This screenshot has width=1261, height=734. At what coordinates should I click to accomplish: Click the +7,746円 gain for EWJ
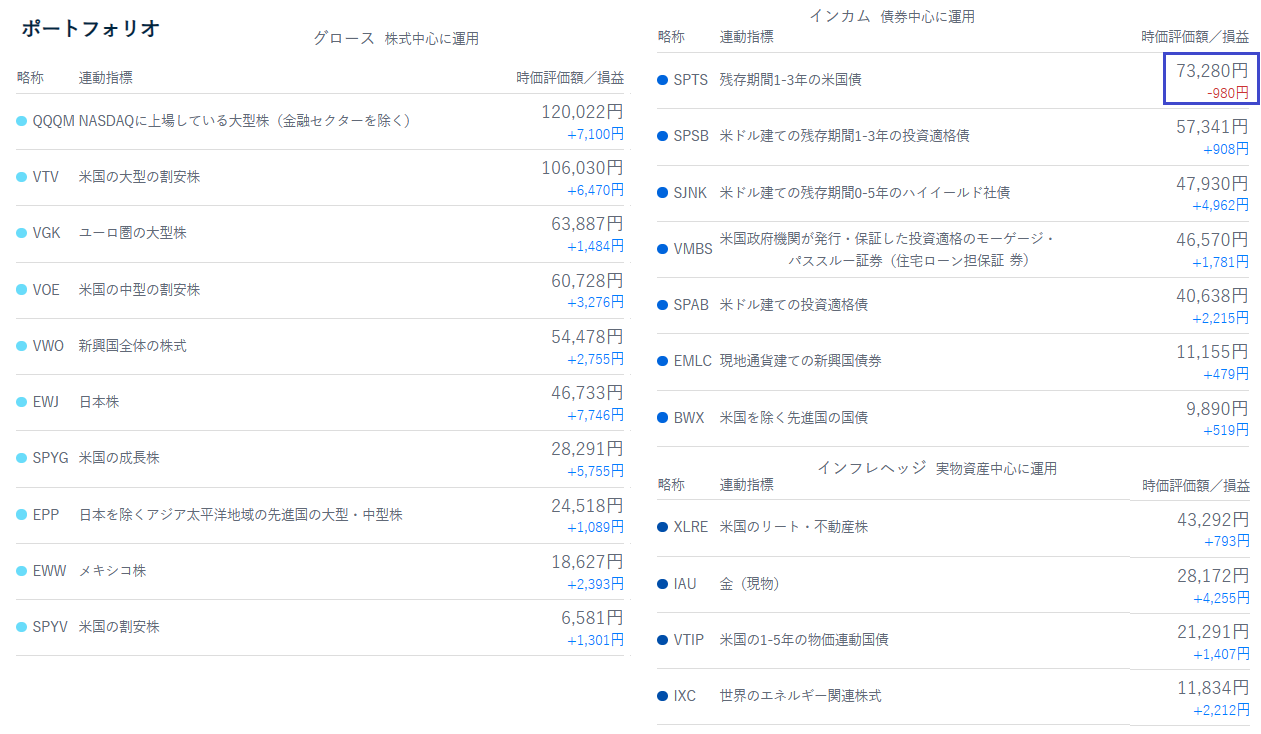point(595,414)
